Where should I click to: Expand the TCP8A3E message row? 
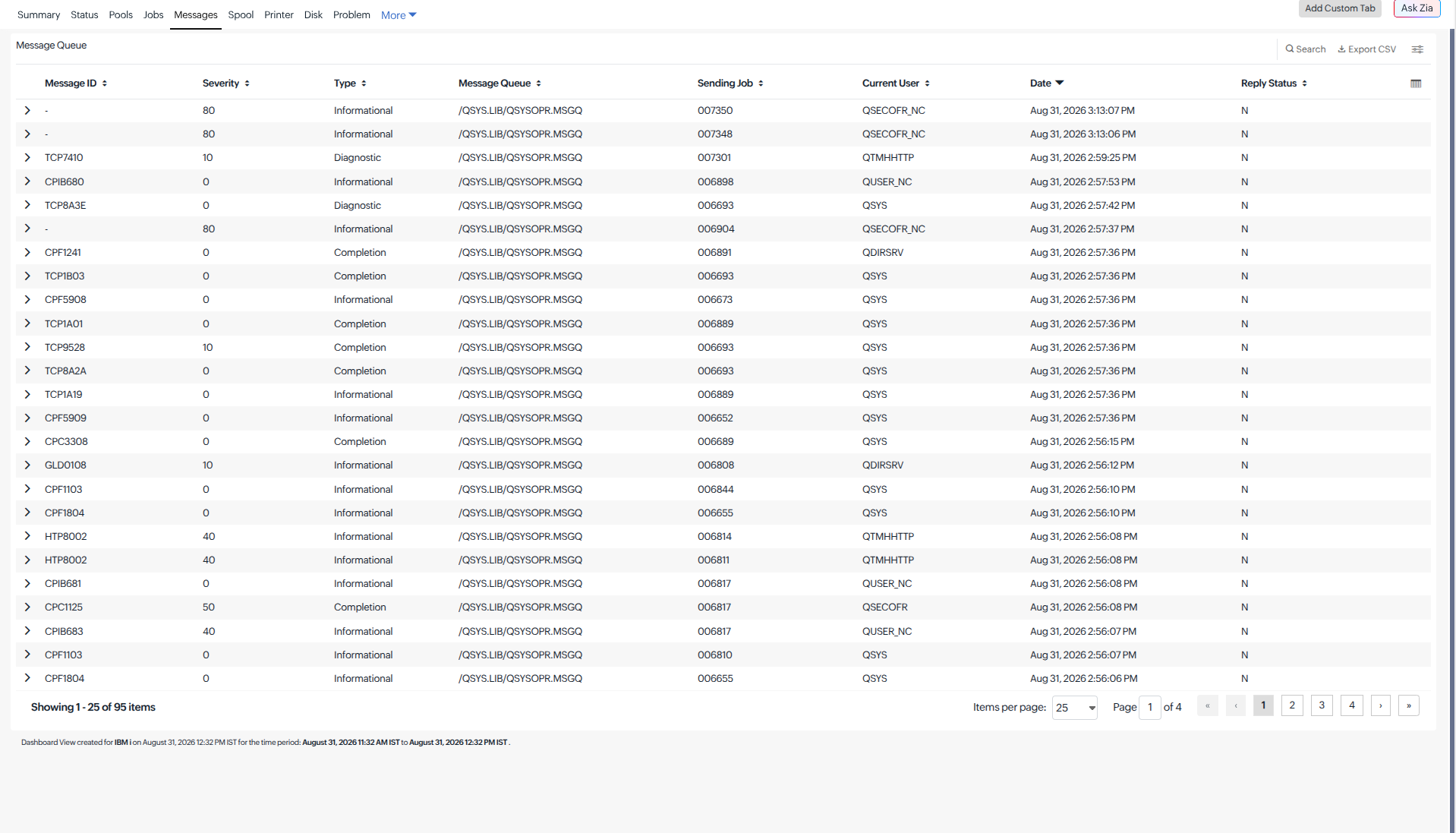(27, 205)
